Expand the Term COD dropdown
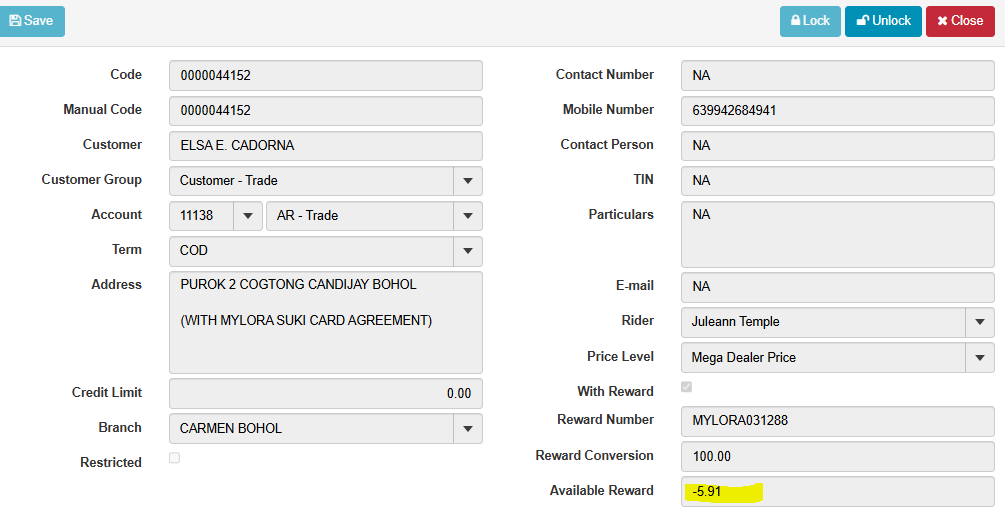The width and height of the screenshot is (1005, 511). 467,251
